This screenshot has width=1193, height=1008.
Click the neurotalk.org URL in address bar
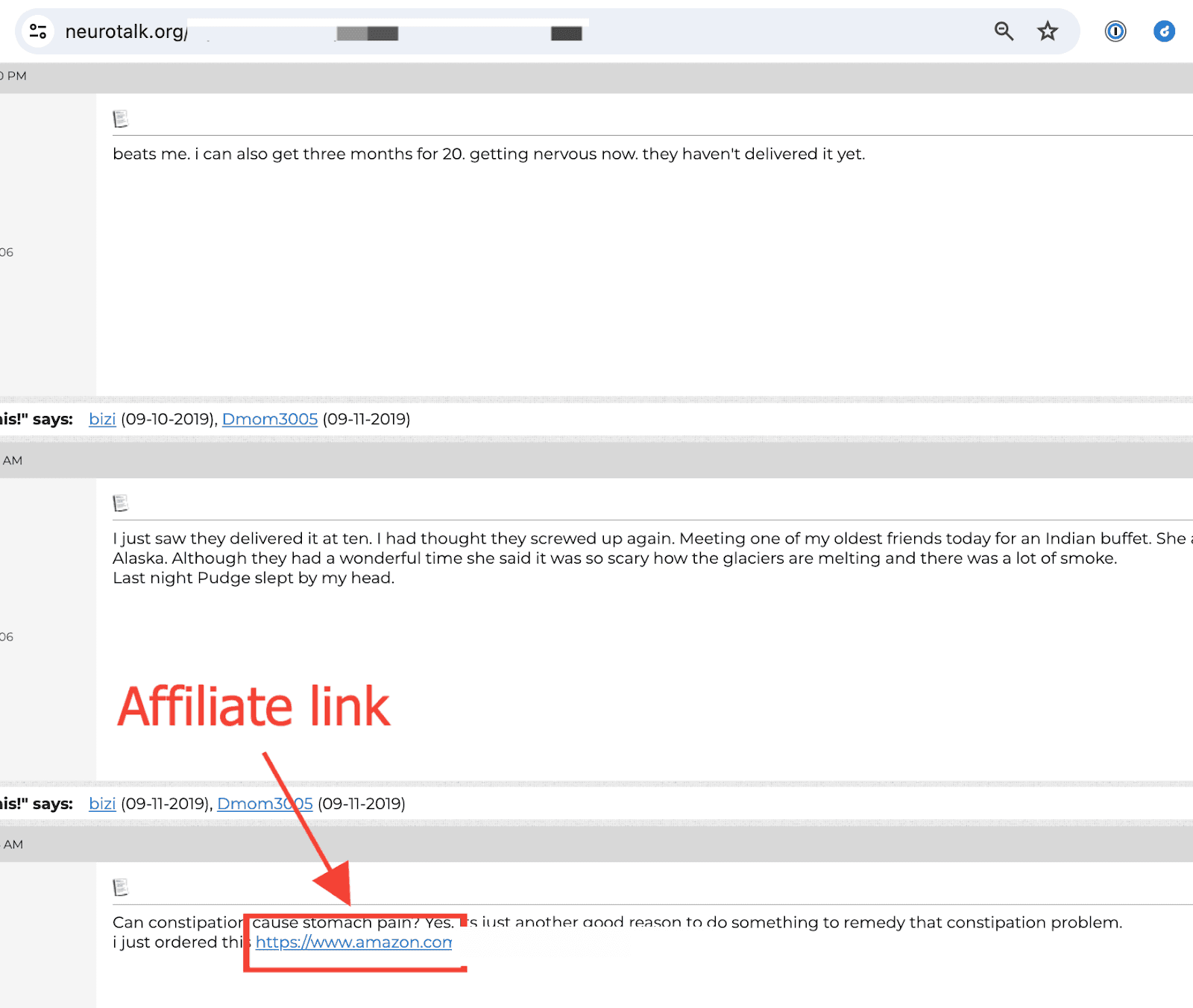pos(126,31)
